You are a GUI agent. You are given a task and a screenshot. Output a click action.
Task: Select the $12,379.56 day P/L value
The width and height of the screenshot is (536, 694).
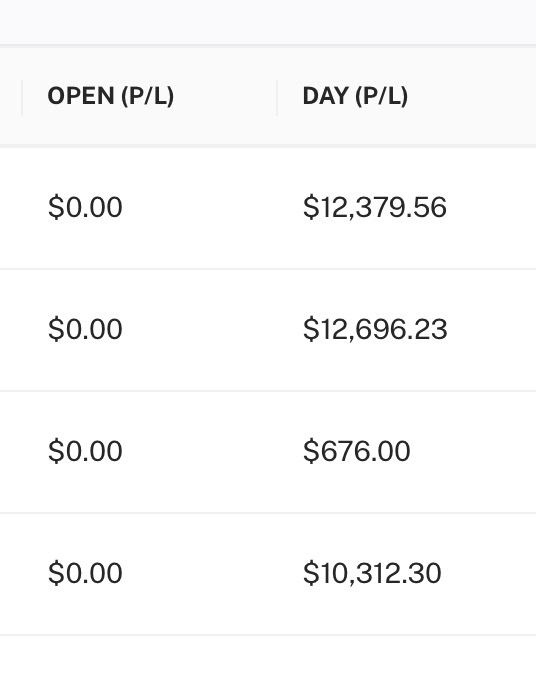point(374,207)
